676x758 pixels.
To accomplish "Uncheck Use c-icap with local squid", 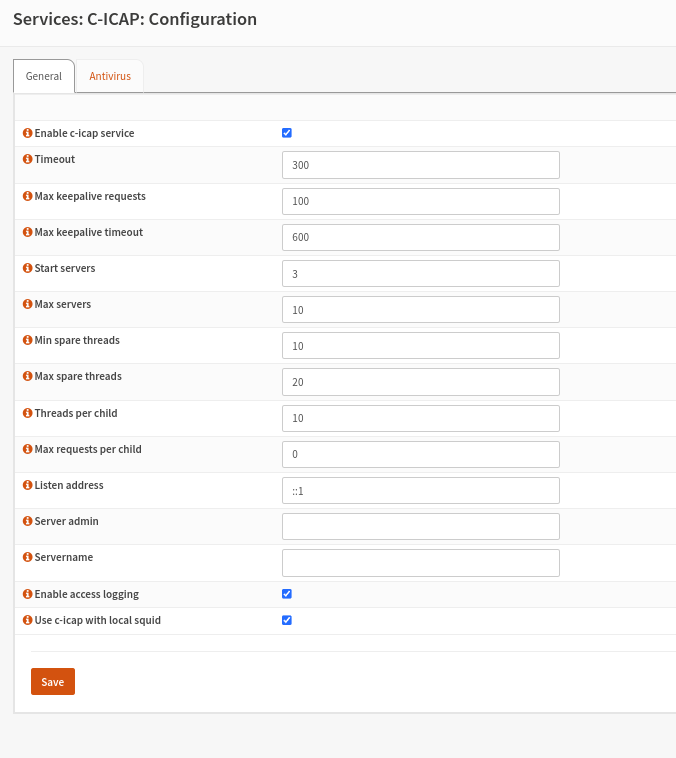I will [x=287, y=620].
